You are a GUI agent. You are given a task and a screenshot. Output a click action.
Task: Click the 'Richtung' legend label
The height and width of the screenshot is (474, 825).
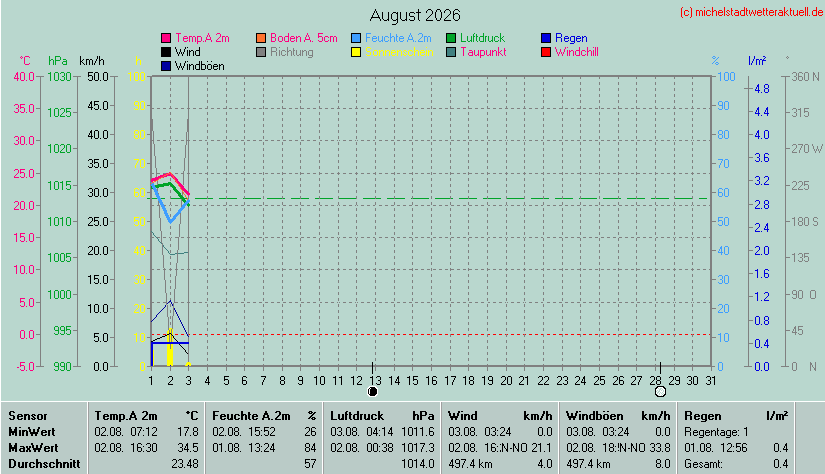click(292, 53)
